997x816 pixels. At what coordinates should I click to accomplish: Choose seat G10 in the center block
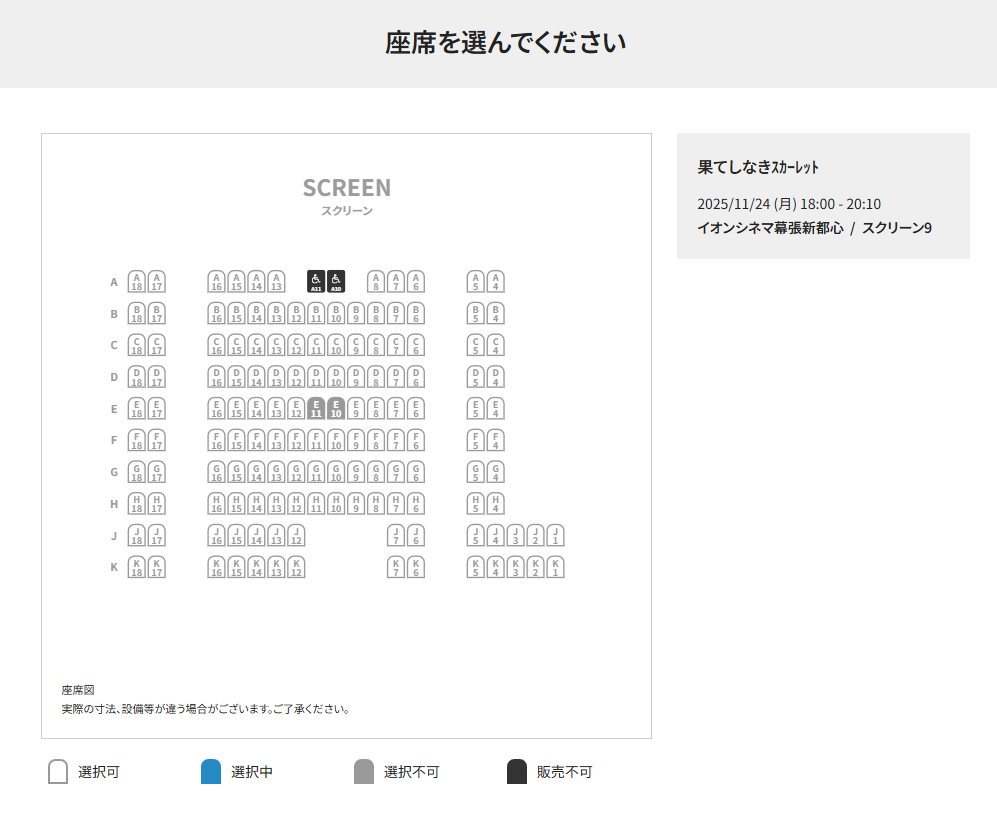336,472
